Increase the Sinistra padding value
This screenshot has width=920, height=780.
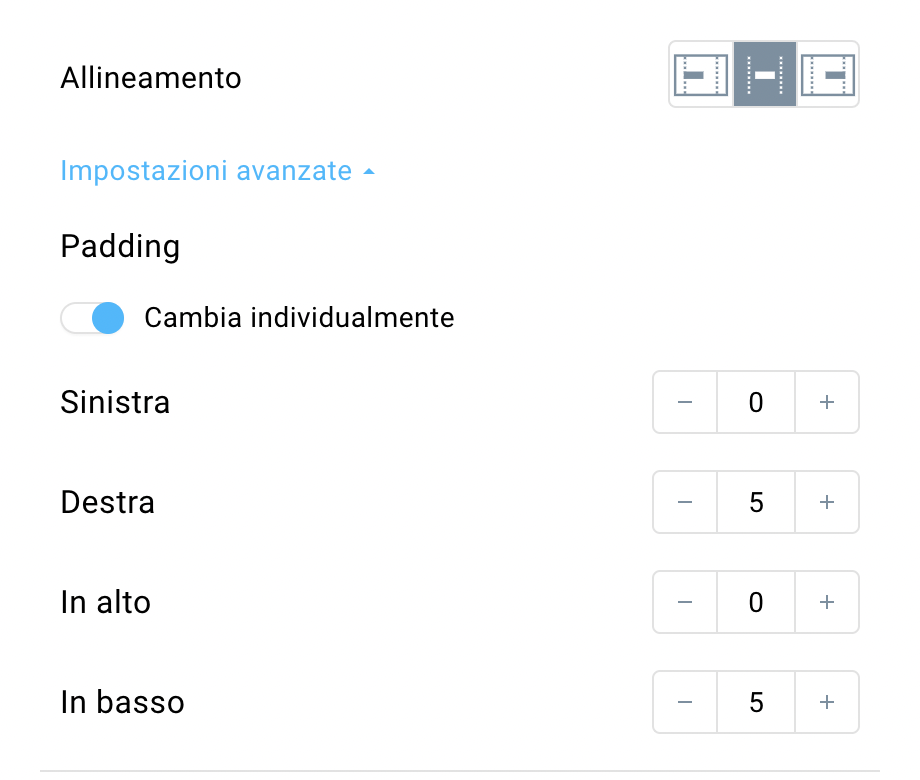tap(827, 403)
